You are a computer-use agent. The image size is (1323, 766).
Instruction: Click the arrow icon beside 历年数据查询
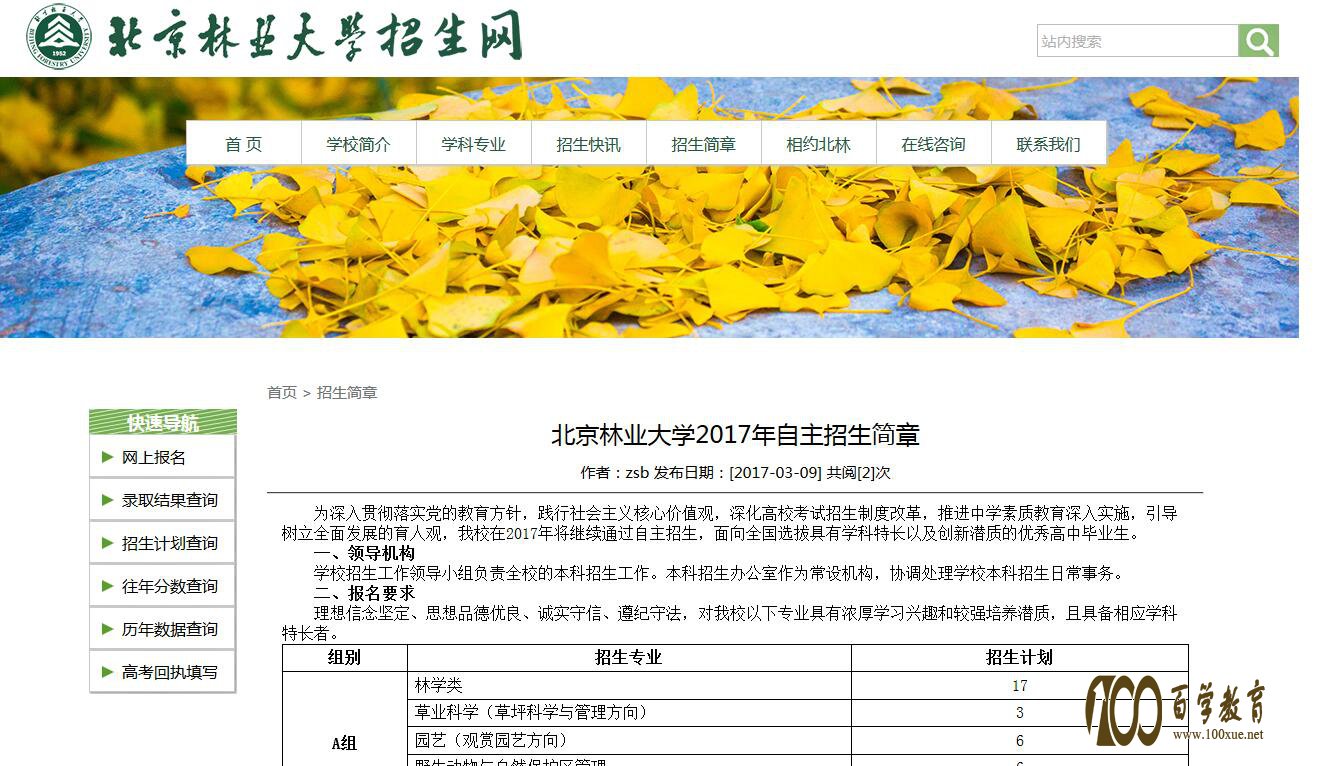click(x=107, y=629)
